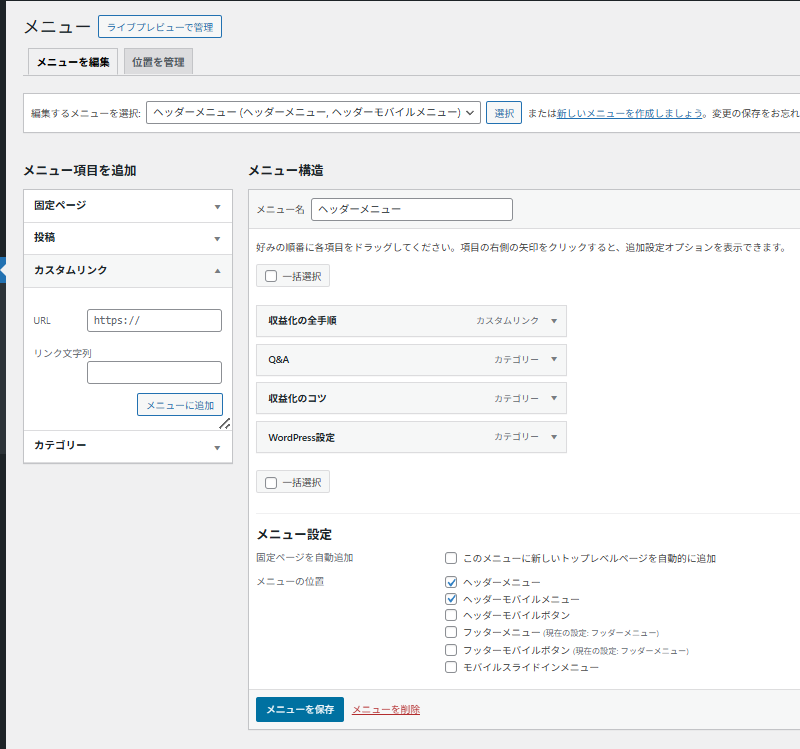Open settings arrow for 収益化の全手順 item
This screenshot has height=749, width=800.
click(553, 321)
